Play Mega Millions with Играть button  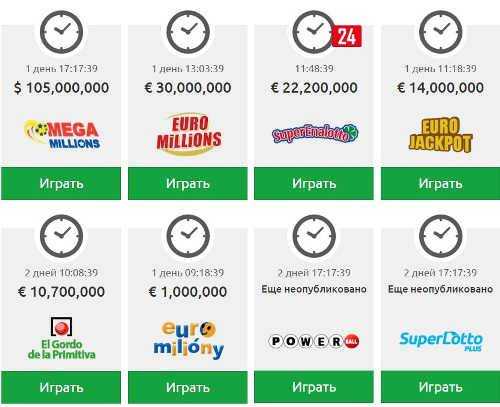(61, 184)
